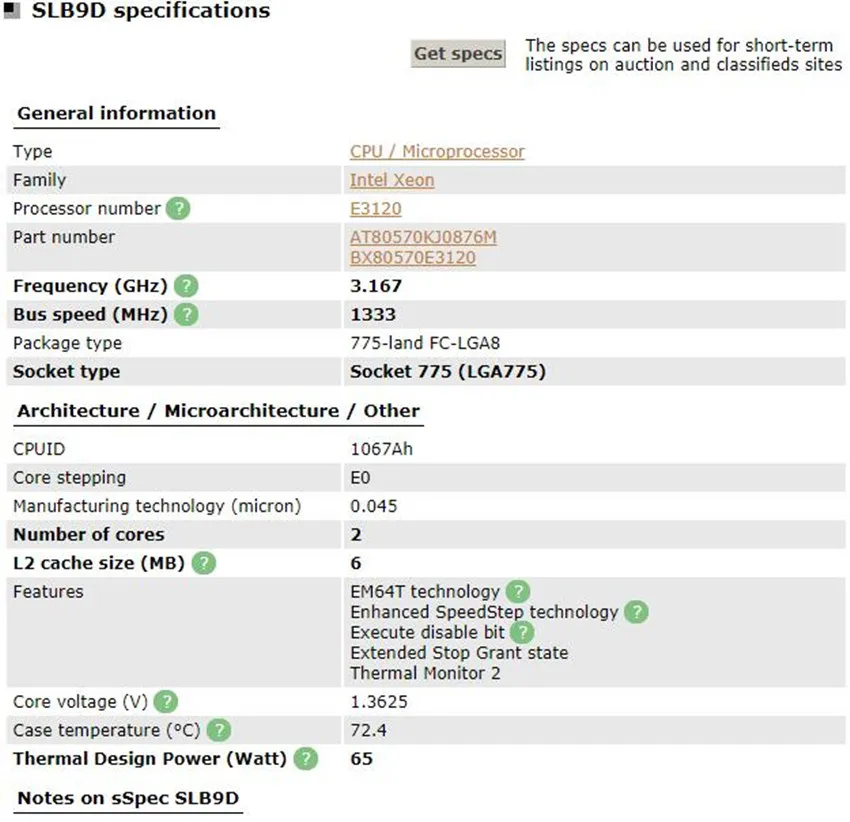The width and height of the screenshot is (850, 822).
Task: Select the frequency value 3.167
Action: point(376,286)
